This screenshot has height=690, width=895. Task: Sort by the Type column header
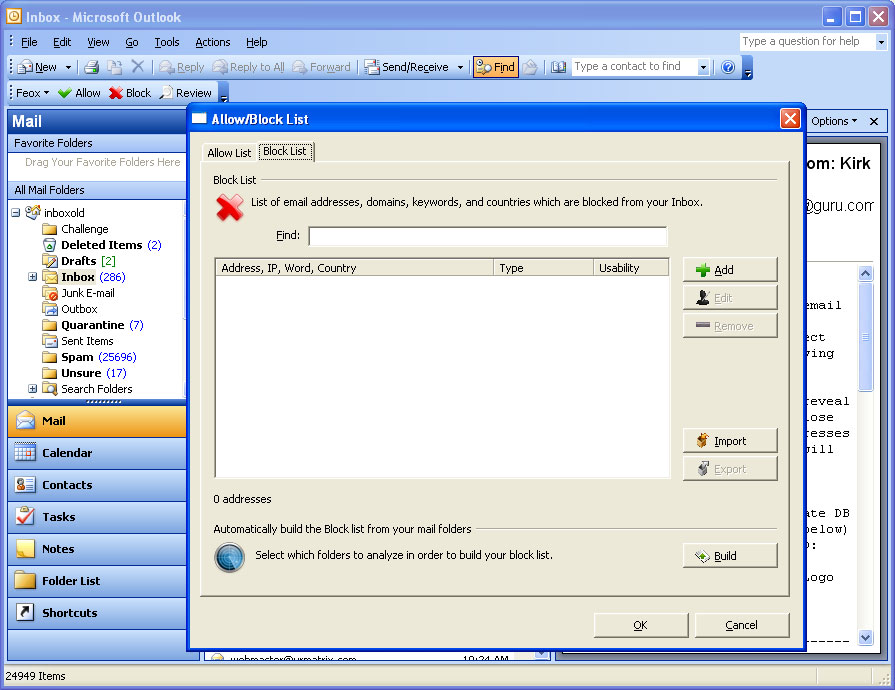pyautogui.click(x=543, y=268)
